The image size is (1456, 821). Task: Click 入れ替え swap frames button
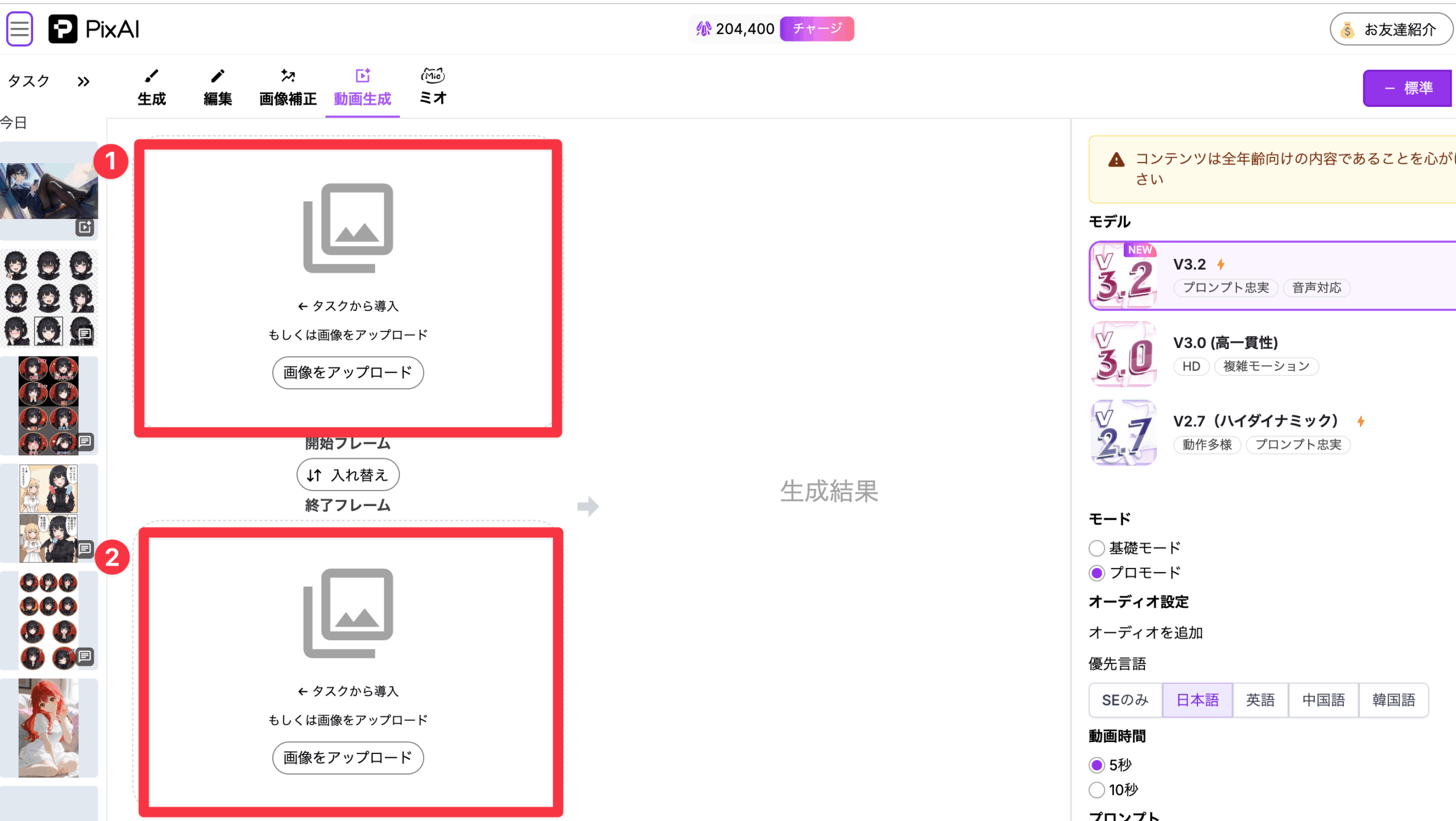point(348,475)
